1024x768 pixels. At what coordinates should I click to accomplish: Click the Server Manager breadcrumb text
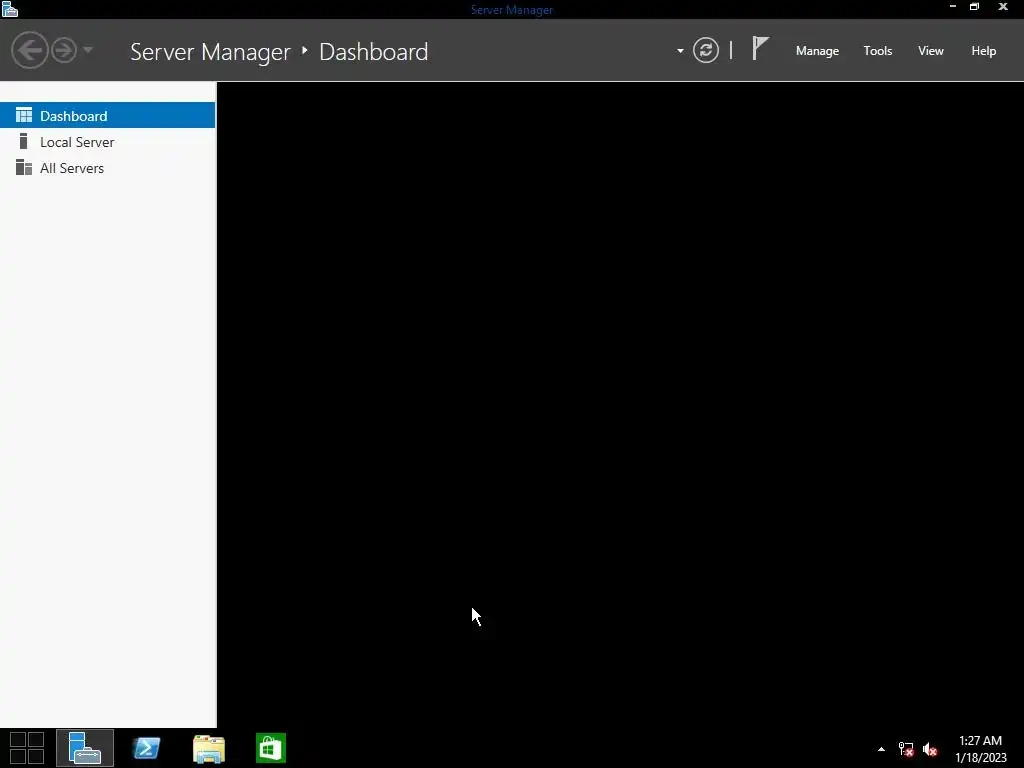pyautogui.click(x=210, y=52)
